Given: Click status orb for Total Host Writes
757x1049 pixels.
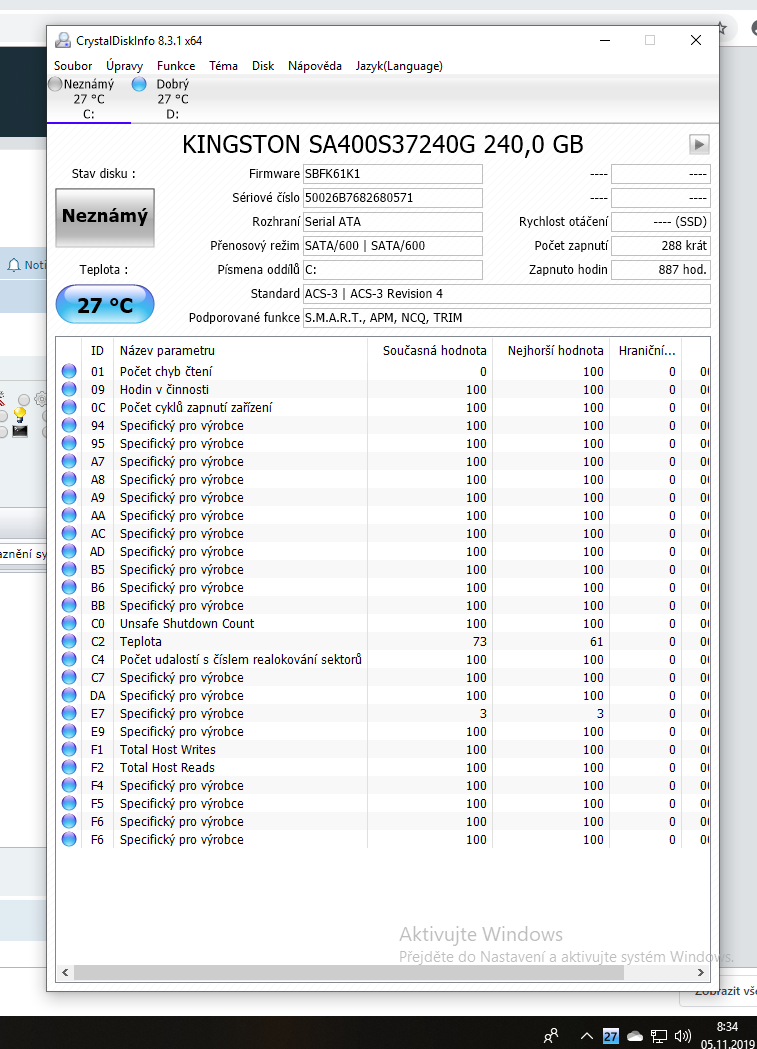Looking at the screenshot, I should pos(69,749).
